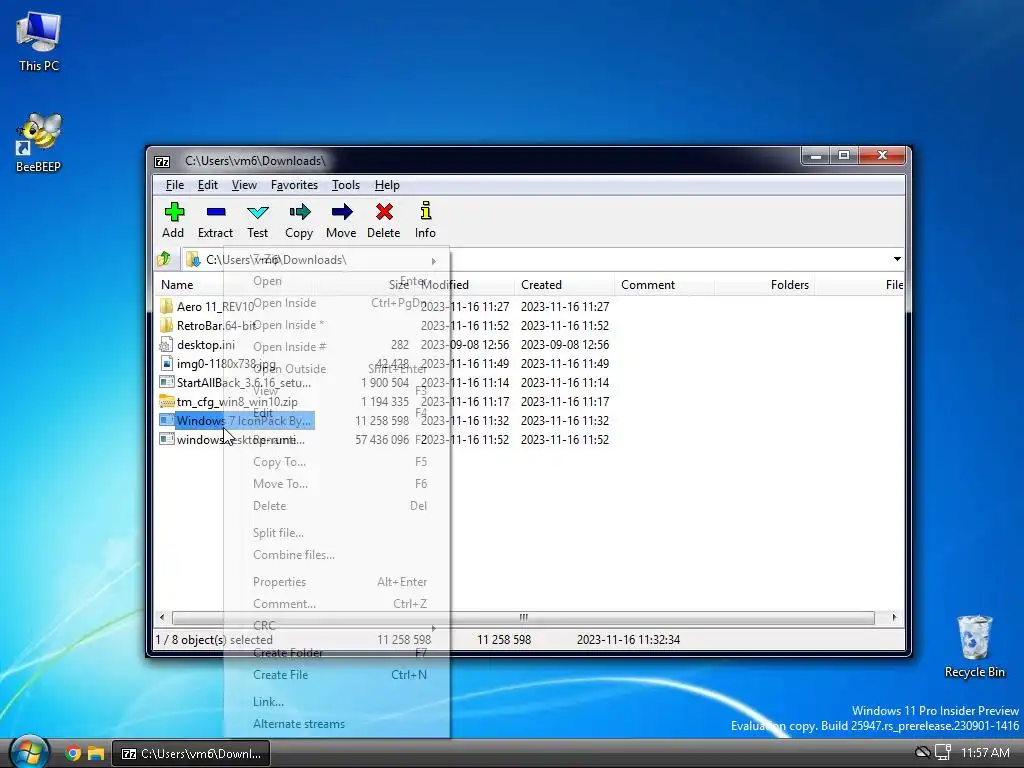Expand the CRC submenu arrow
This screenshot has height=768, width=1024.
pos(433,628)
